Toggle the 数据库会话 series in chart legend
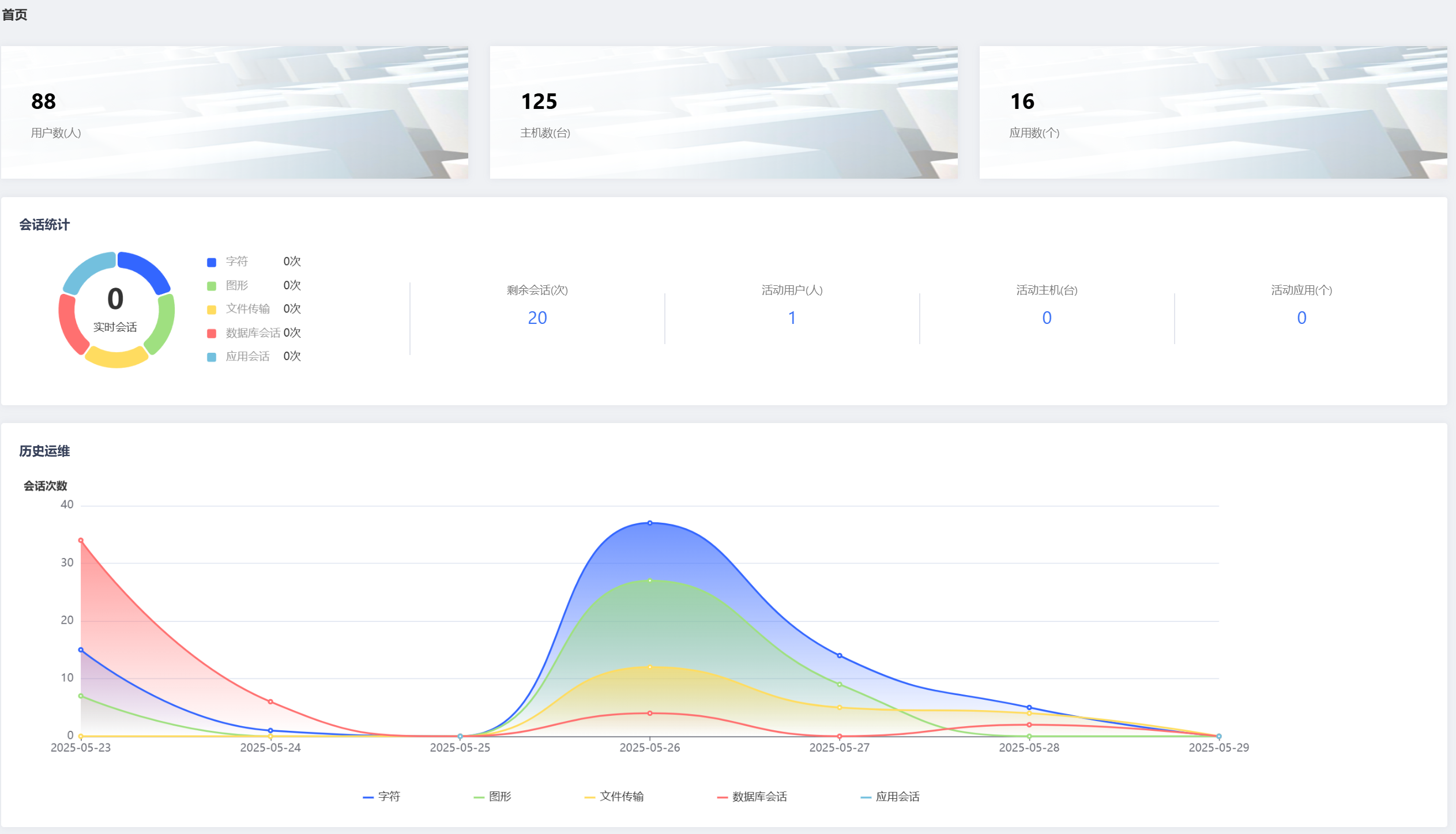 coord(752,797)
